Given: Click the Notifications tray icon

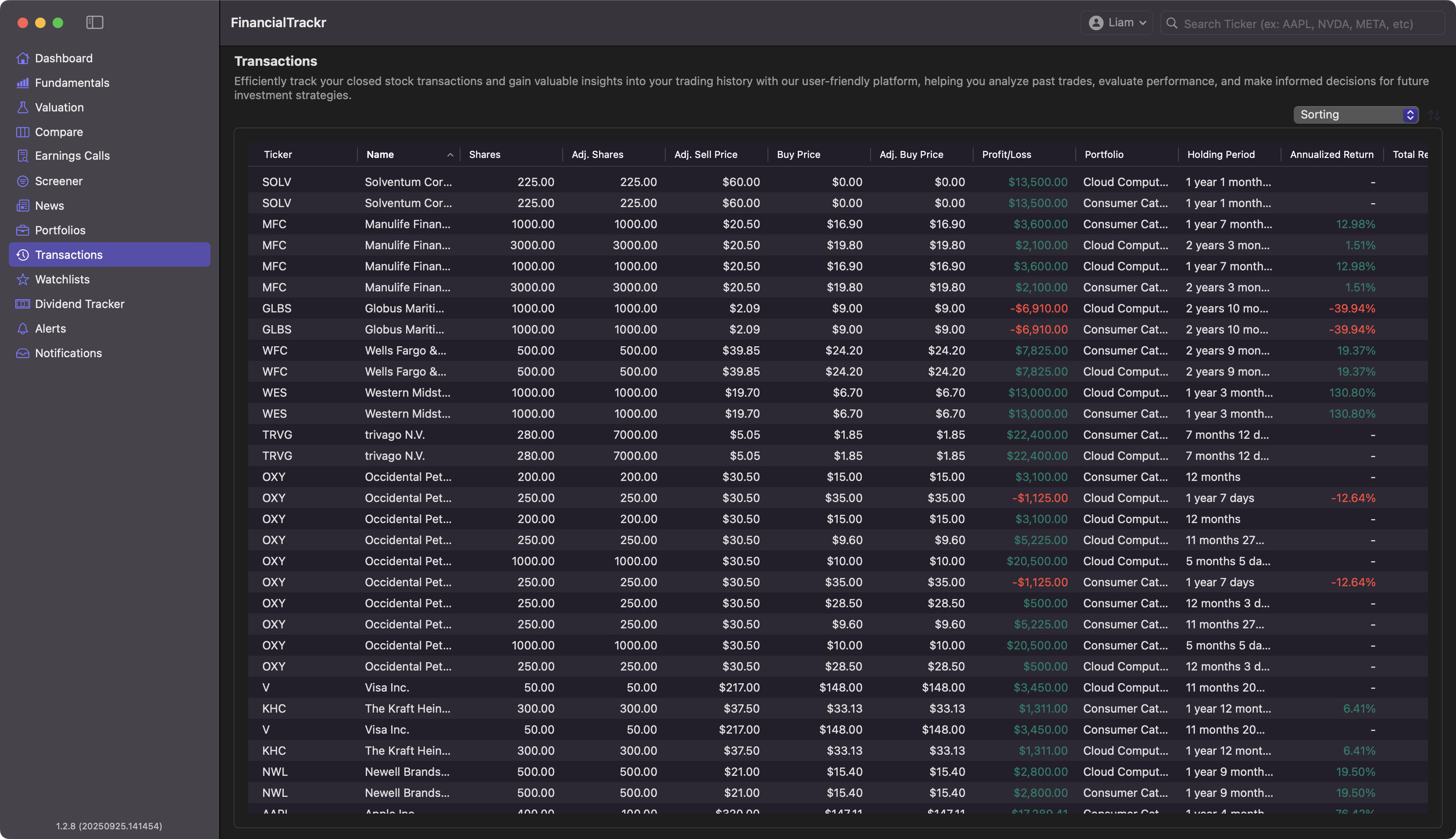Looking at the screenshot, I should [x=22, y=353].
